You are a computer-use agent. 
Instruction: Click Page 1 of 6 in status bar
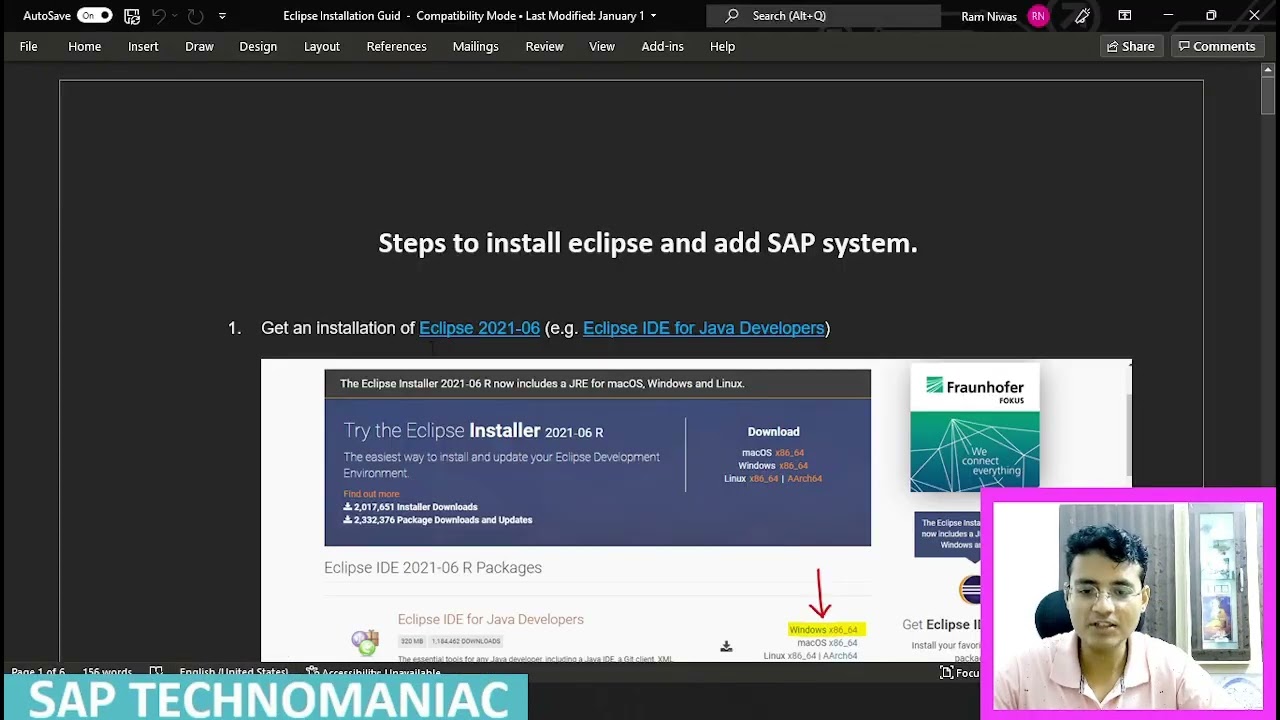coord(38,672)
